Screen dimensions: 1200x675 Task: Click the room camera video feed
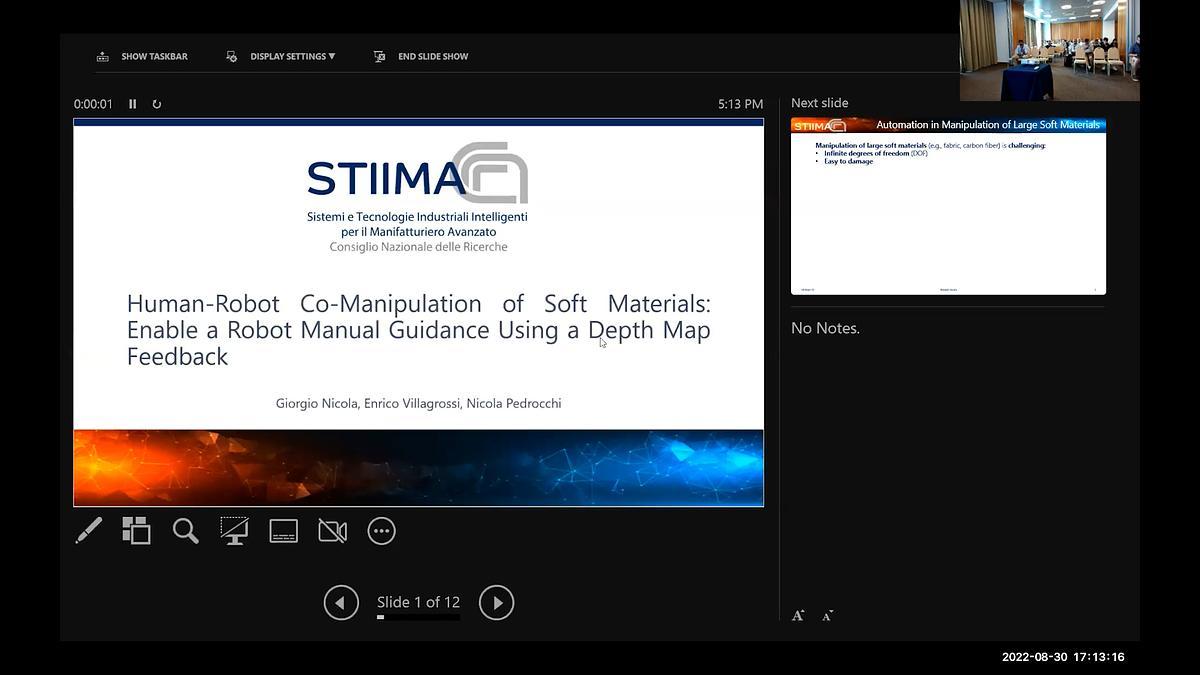1050,50
